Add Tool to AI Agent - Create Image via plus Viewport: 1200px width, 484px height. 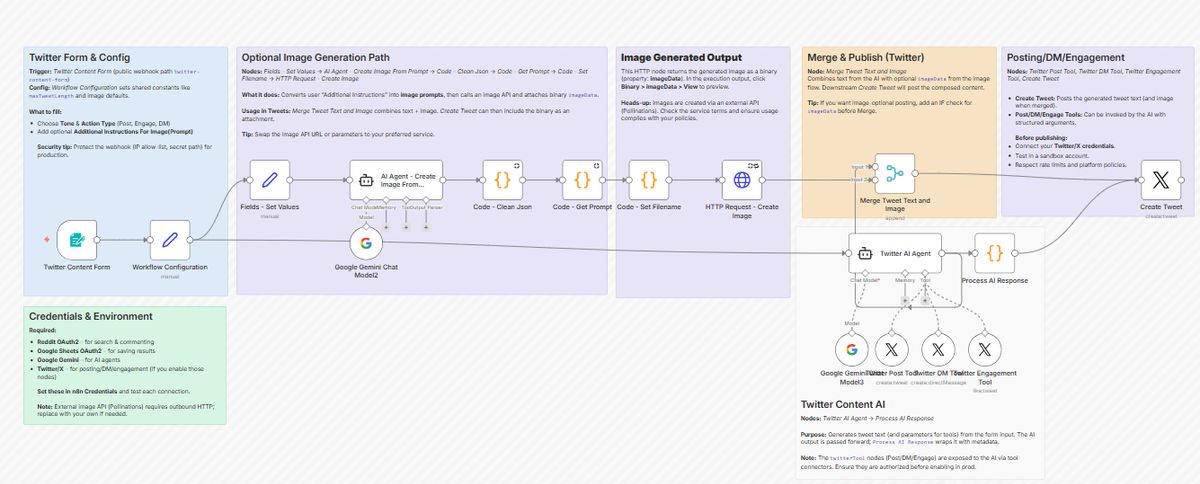tap(406, 227)
